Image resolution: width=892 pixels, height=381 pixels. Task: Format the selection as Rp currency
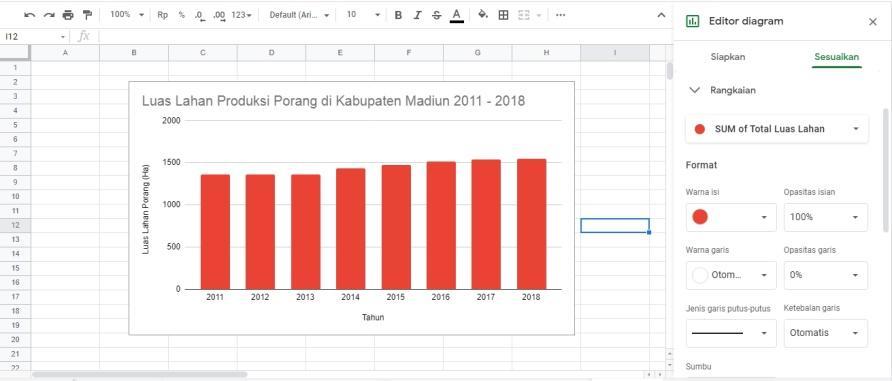[163, 15]
